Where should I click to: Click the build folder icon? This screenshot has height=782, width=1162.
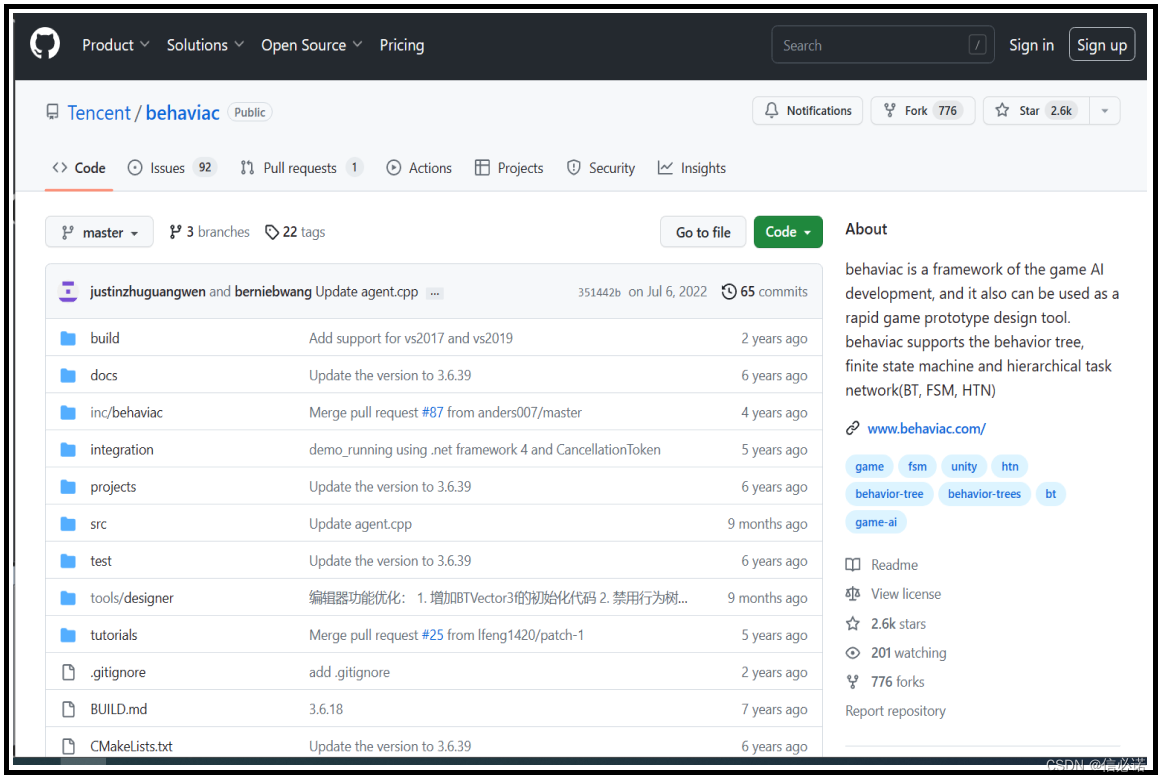[x=68, y=338]
